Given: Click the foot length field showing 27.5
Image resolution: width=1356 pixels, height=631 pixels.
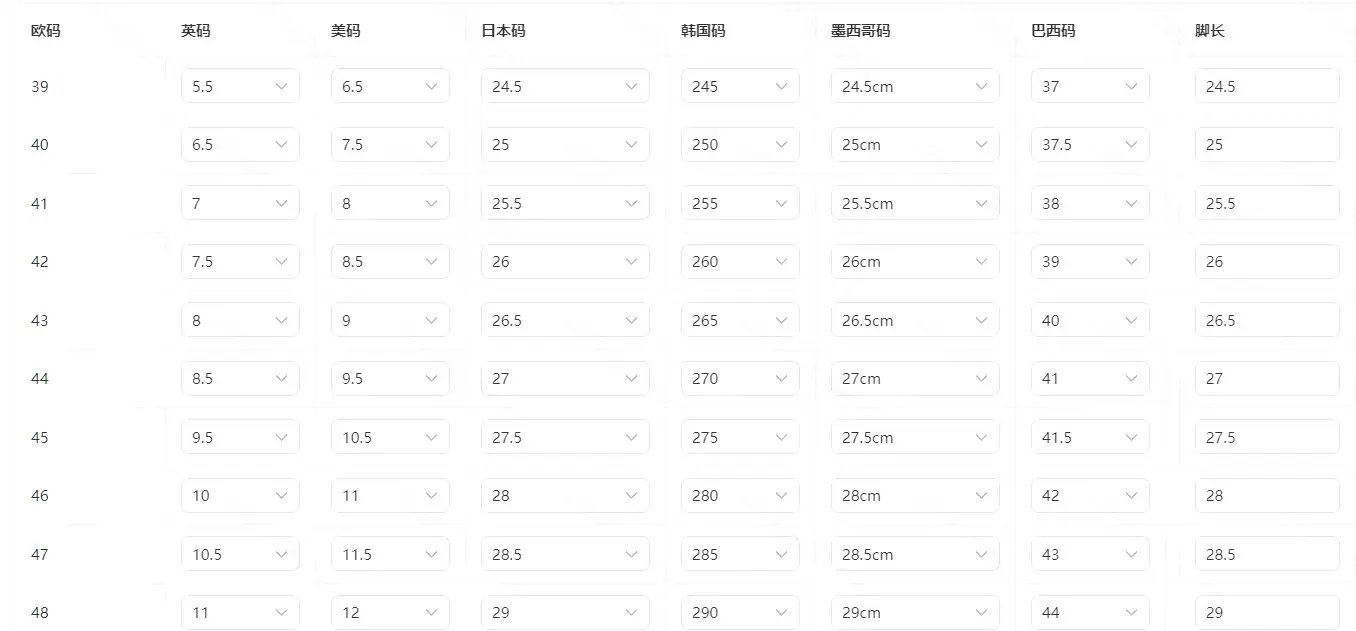Looking at the screenshot, I should [x=1267, y=437].
